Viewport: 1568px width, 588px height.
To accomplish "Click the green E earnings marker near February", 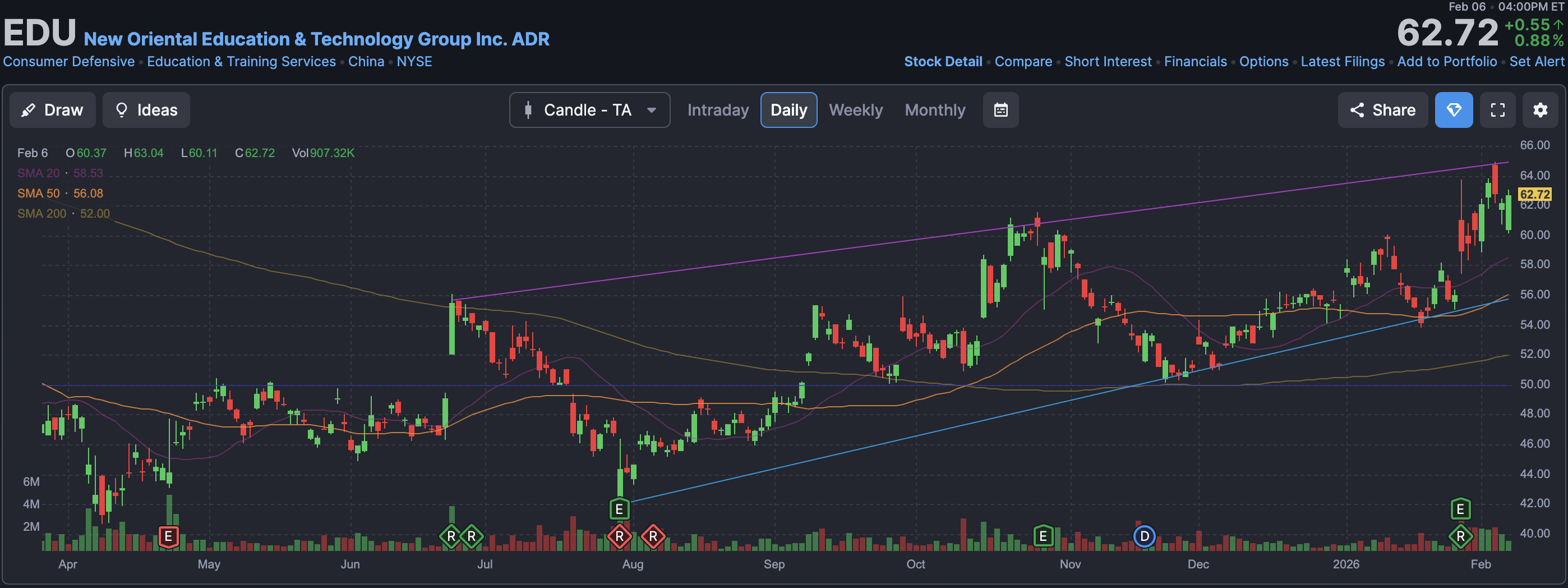I will 1460,509.
